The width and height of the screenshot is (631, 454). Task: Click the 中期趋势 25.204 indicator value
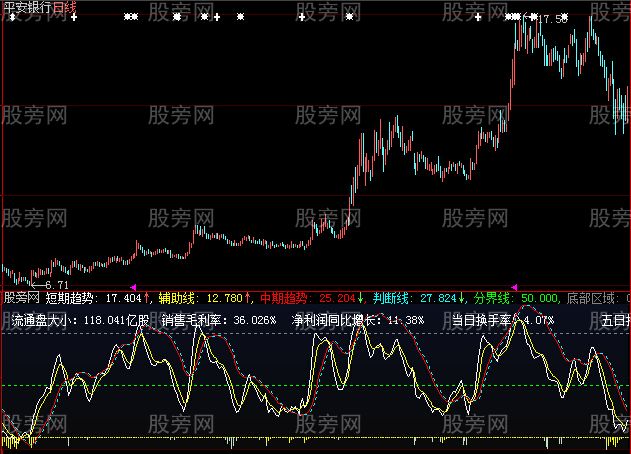click(x=312, y=298)
